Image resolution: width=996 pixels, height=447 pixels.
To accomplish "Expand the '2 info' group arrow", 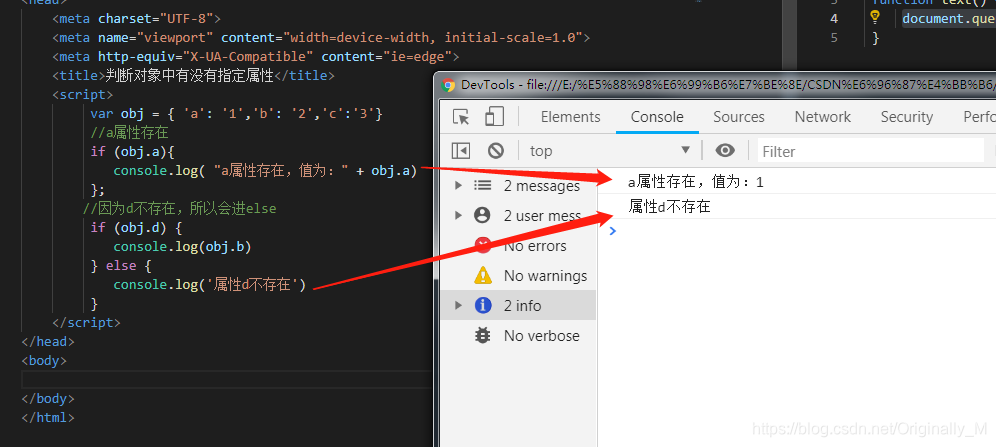I will [458, 305].
